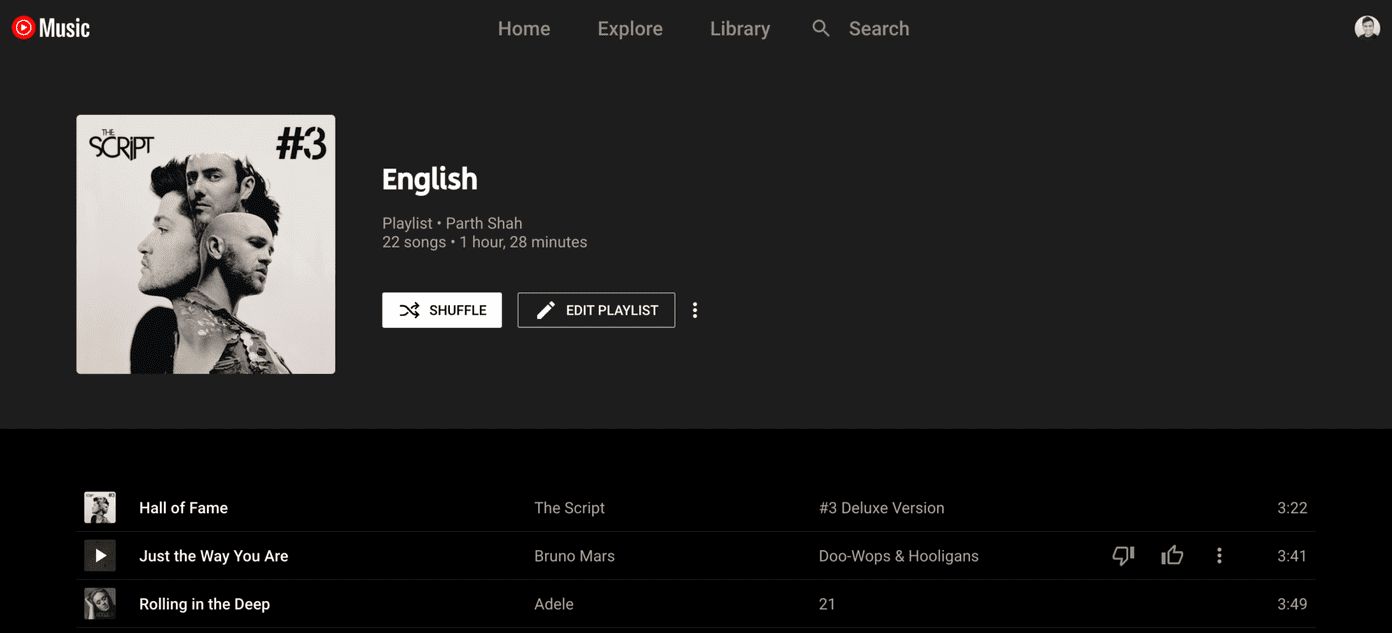The width and height of the screenshot is (1392, 633).
Task: Click the Hall of Fame album thumbnail
Action: click(x=100, y=508)
